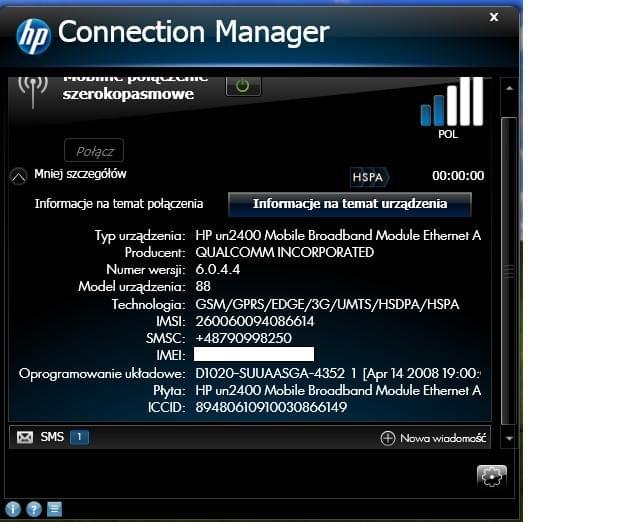This screenshot has width=640, height=522.
Task: Select Informacje na temat urządzenia tab
Action: (x=350, y=204)
